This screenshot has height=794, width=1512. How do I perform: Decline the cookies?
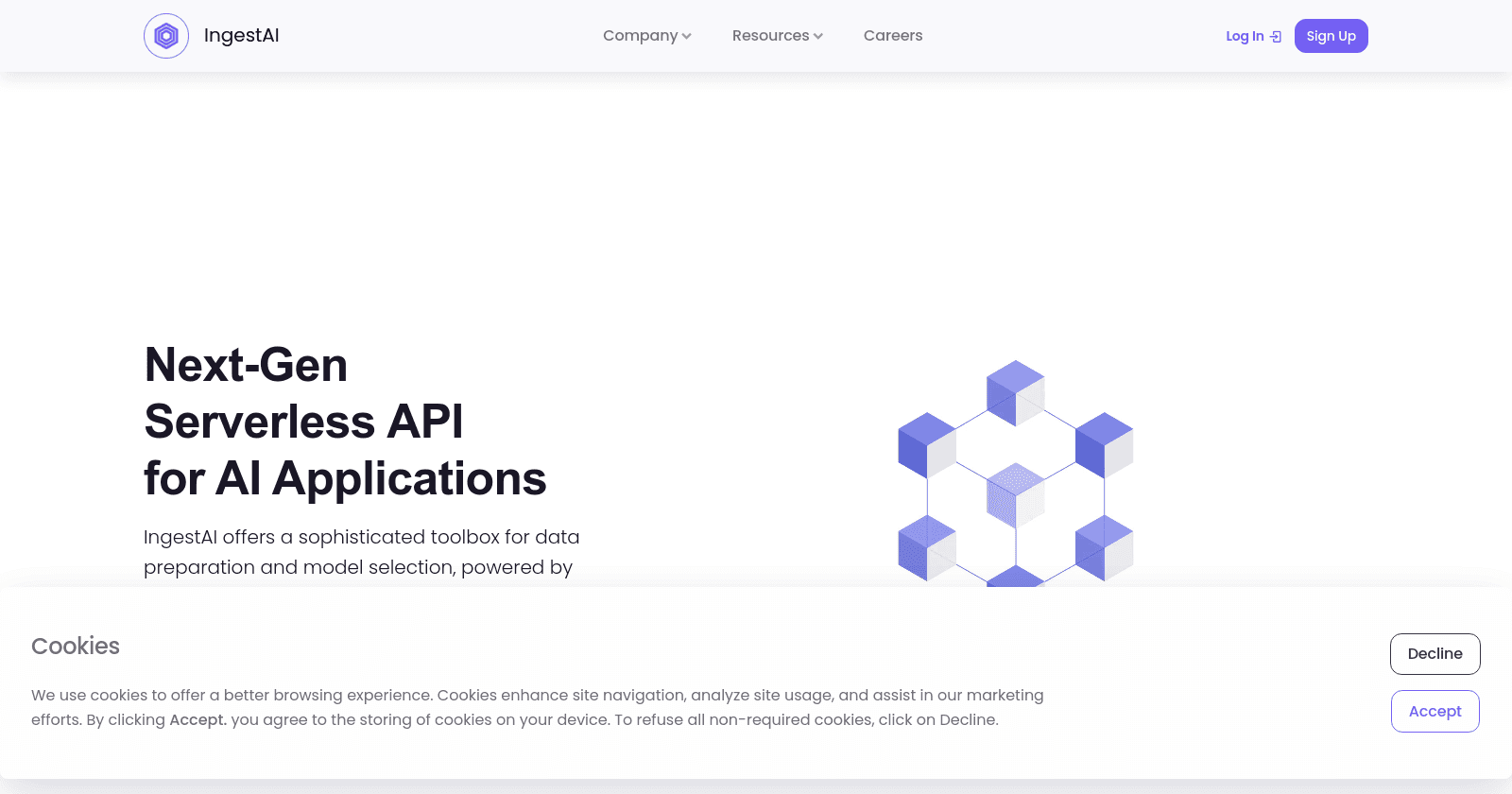coord(1435,654)
